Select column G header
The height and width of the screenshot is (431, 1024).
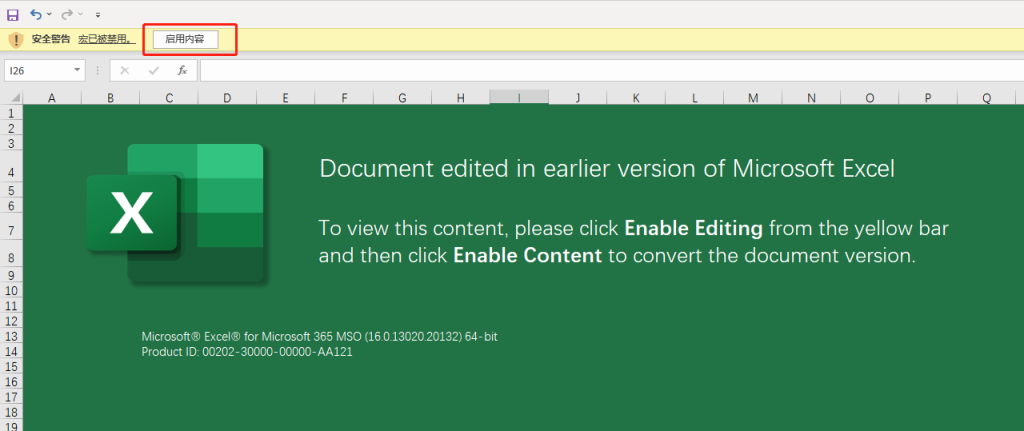pyautogui.click(x=402, y=98)
